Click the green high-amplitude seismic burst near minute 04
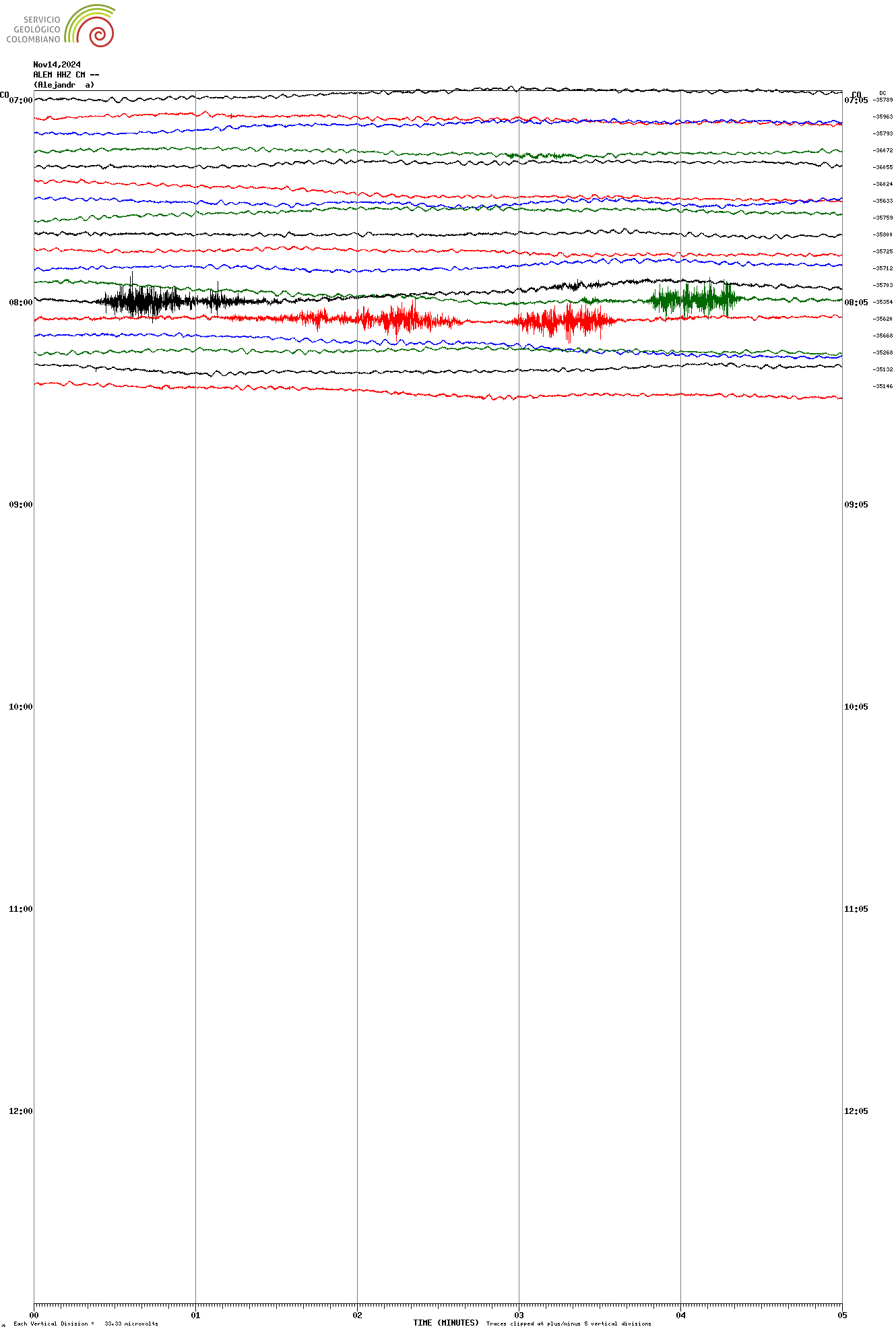Image resolution: width=896 pixels, height=1333 pixels. pyautogui.click(x=694, y=299)
